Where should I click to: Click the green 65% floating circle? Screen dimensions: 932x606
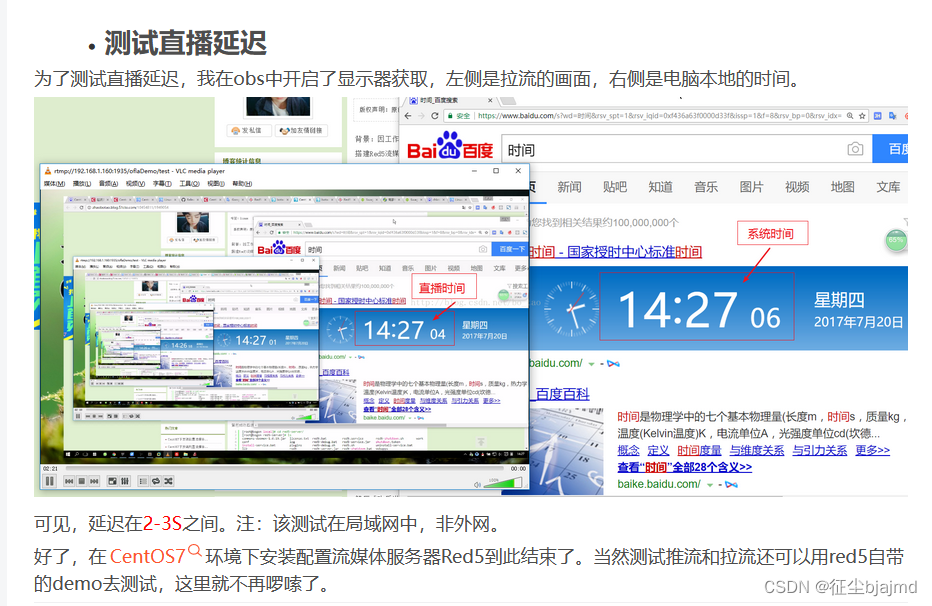pyautogui.click(x=896, y=241)
